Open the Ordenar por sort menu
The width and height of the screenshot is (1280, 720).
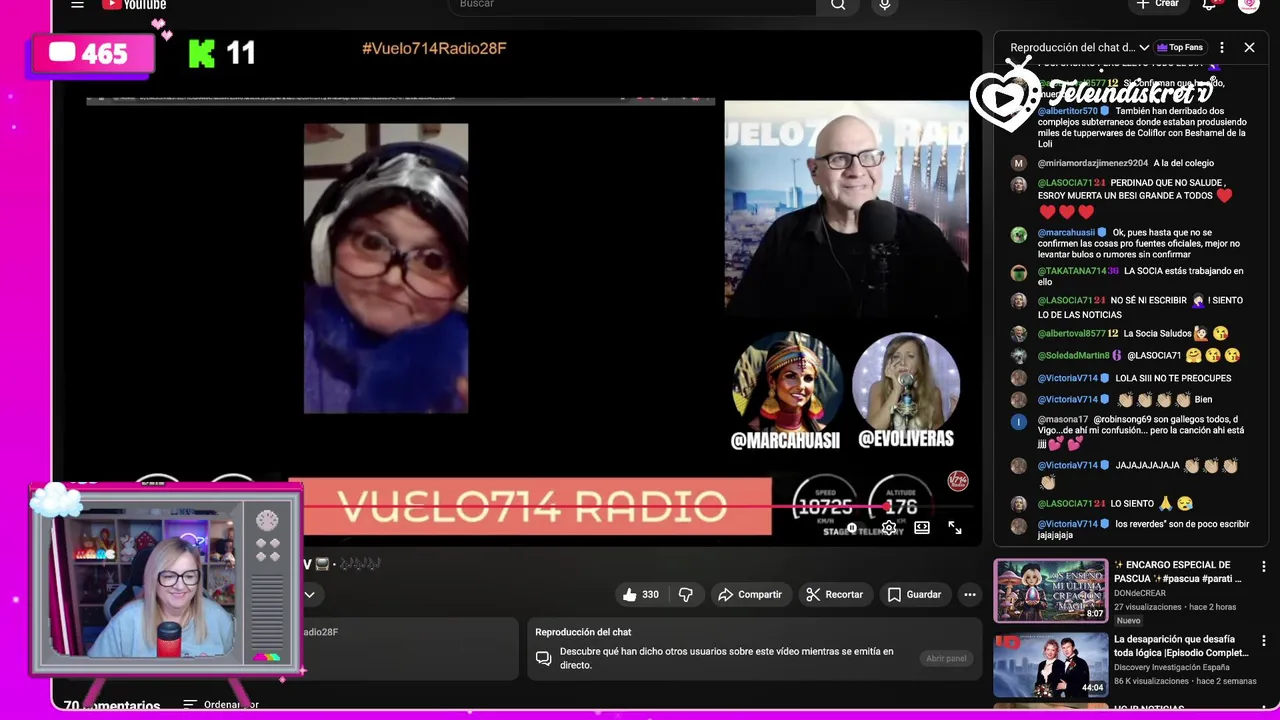(221, 704)
